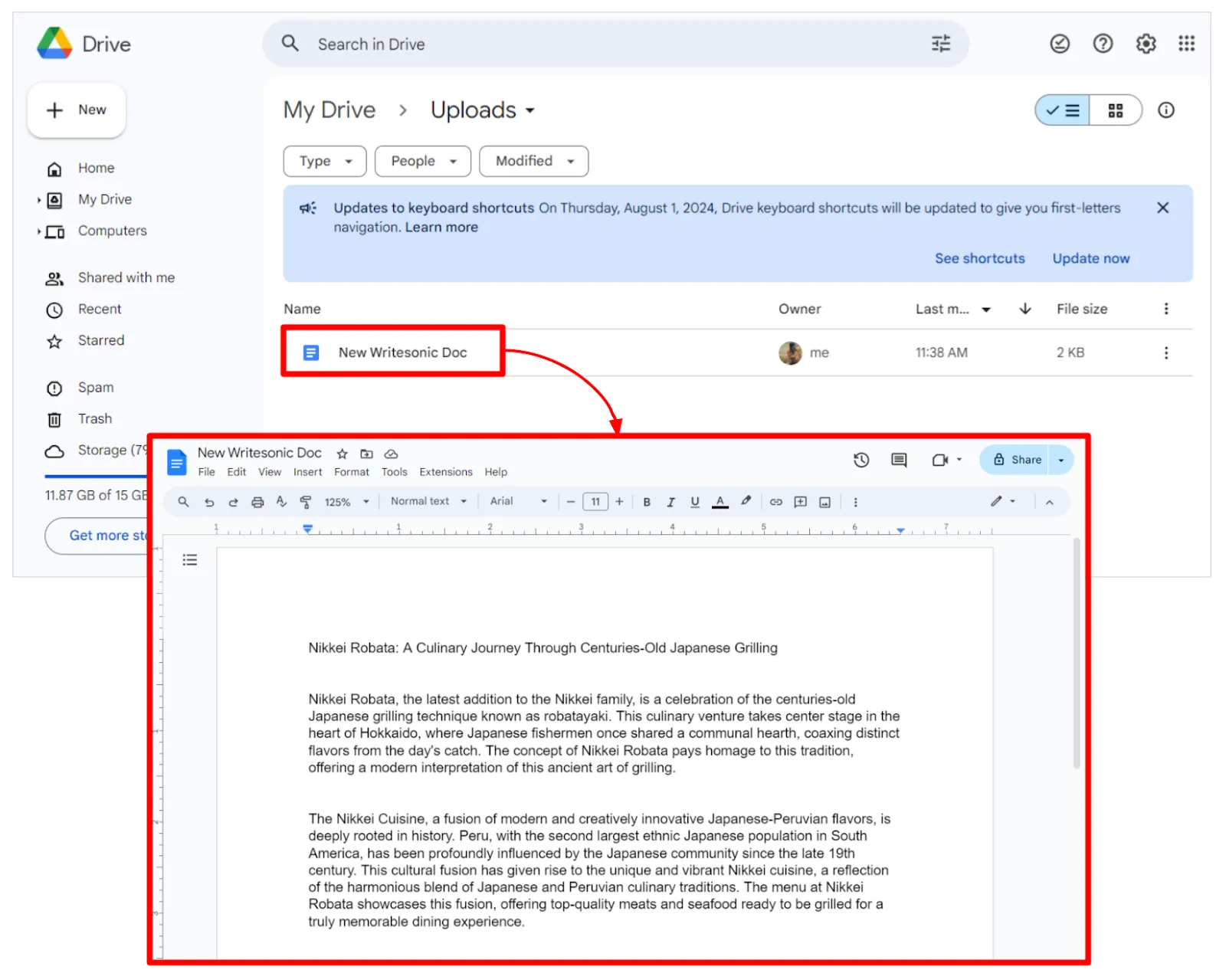
Task: Expand the My Drive tree arrow
Action: (38, 200)
